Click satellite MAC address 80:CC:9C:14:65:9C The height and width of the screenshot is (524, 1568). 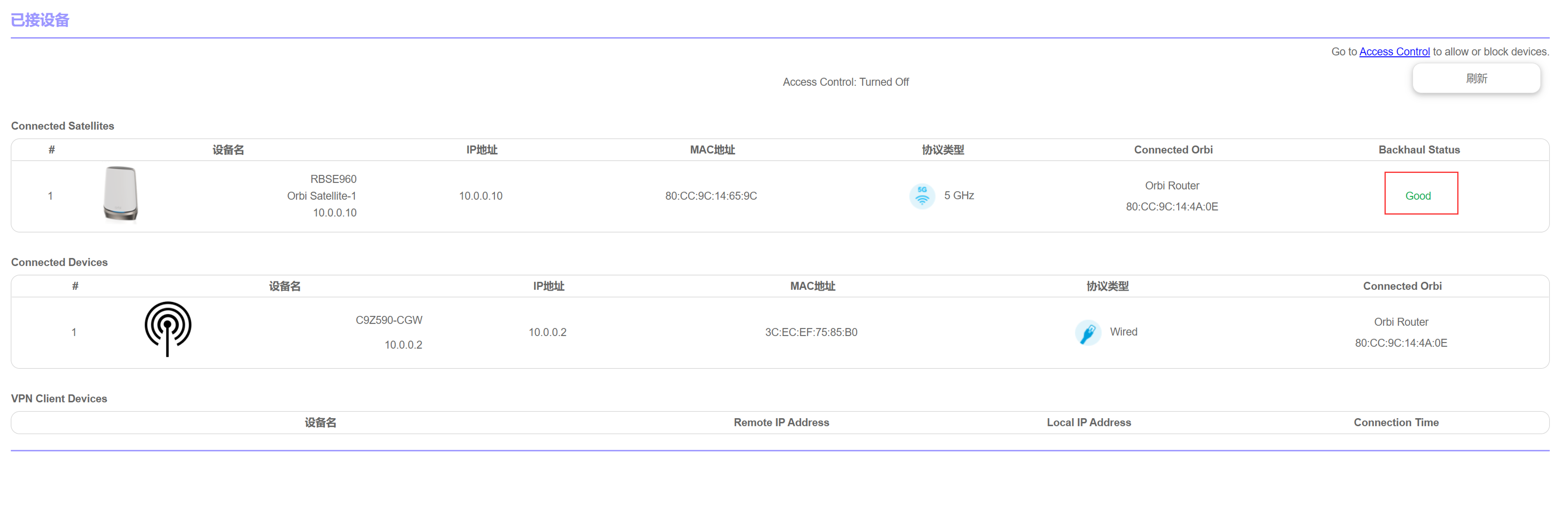tap(710, 196)
